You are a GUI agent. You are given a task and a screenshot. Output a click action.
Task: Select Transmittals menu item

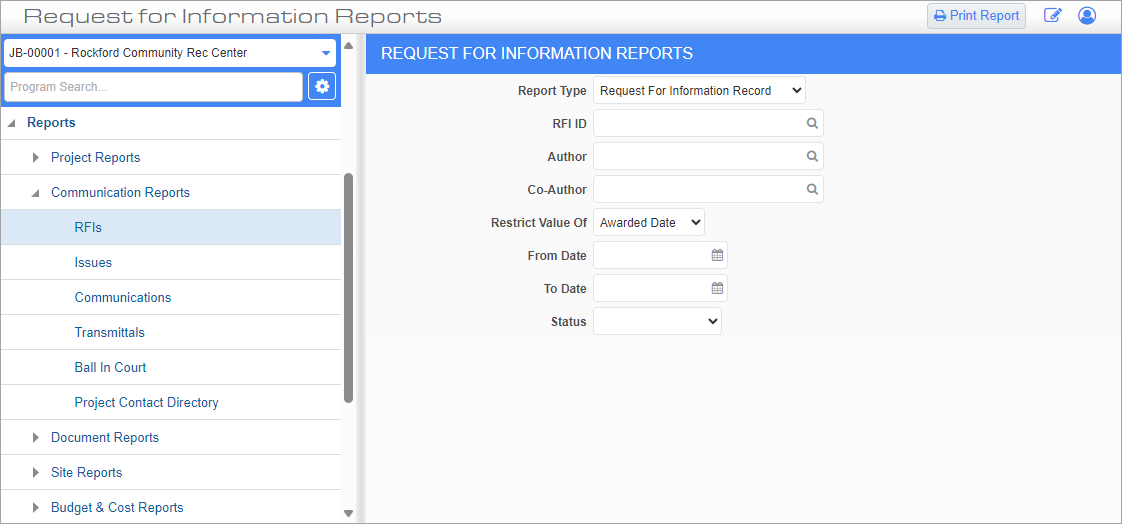[170, 332]
